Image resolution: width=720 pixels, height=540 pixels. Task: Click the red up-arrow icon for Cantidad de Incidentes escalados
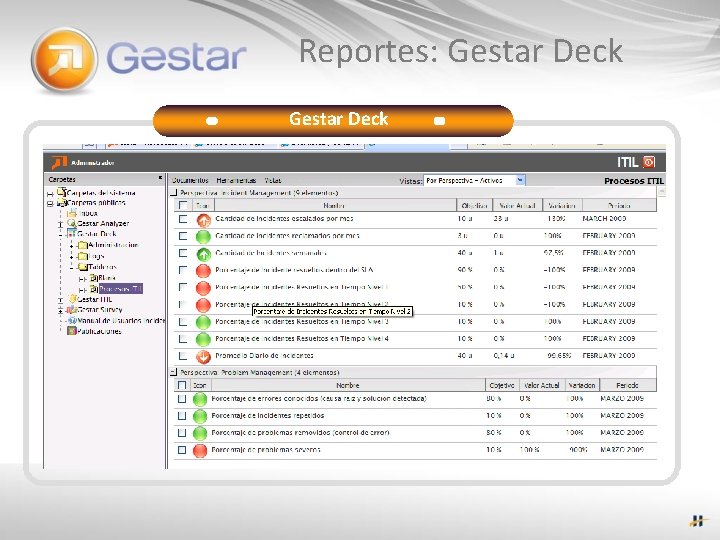tap(203, 220)
